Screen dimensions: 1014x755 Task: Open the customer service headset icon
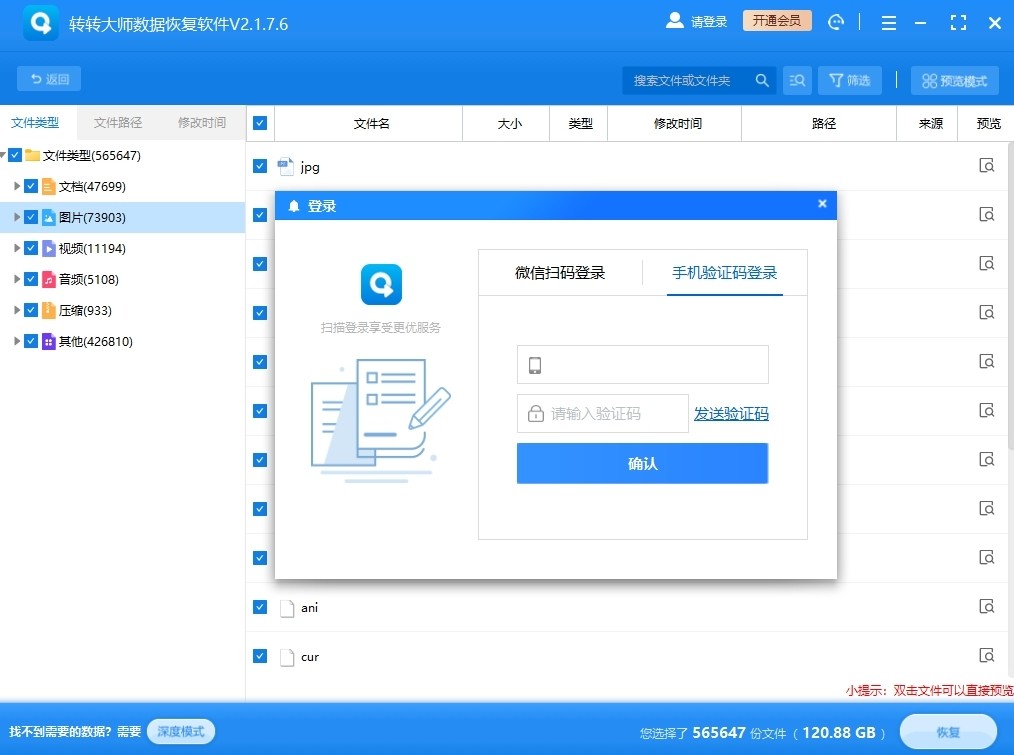pyautogui.click(x=836, y=21)
